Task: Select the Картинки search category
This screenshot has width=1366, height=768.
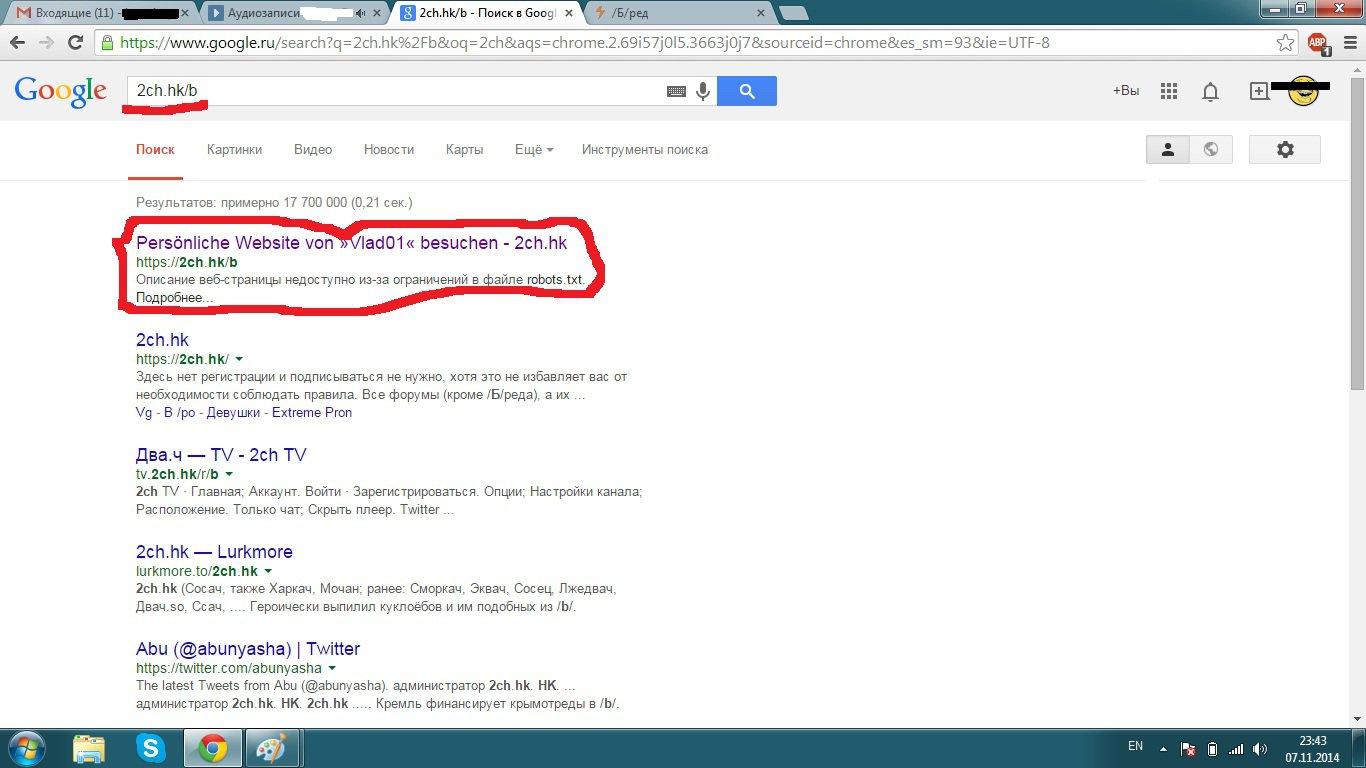Action: [234, 149]
